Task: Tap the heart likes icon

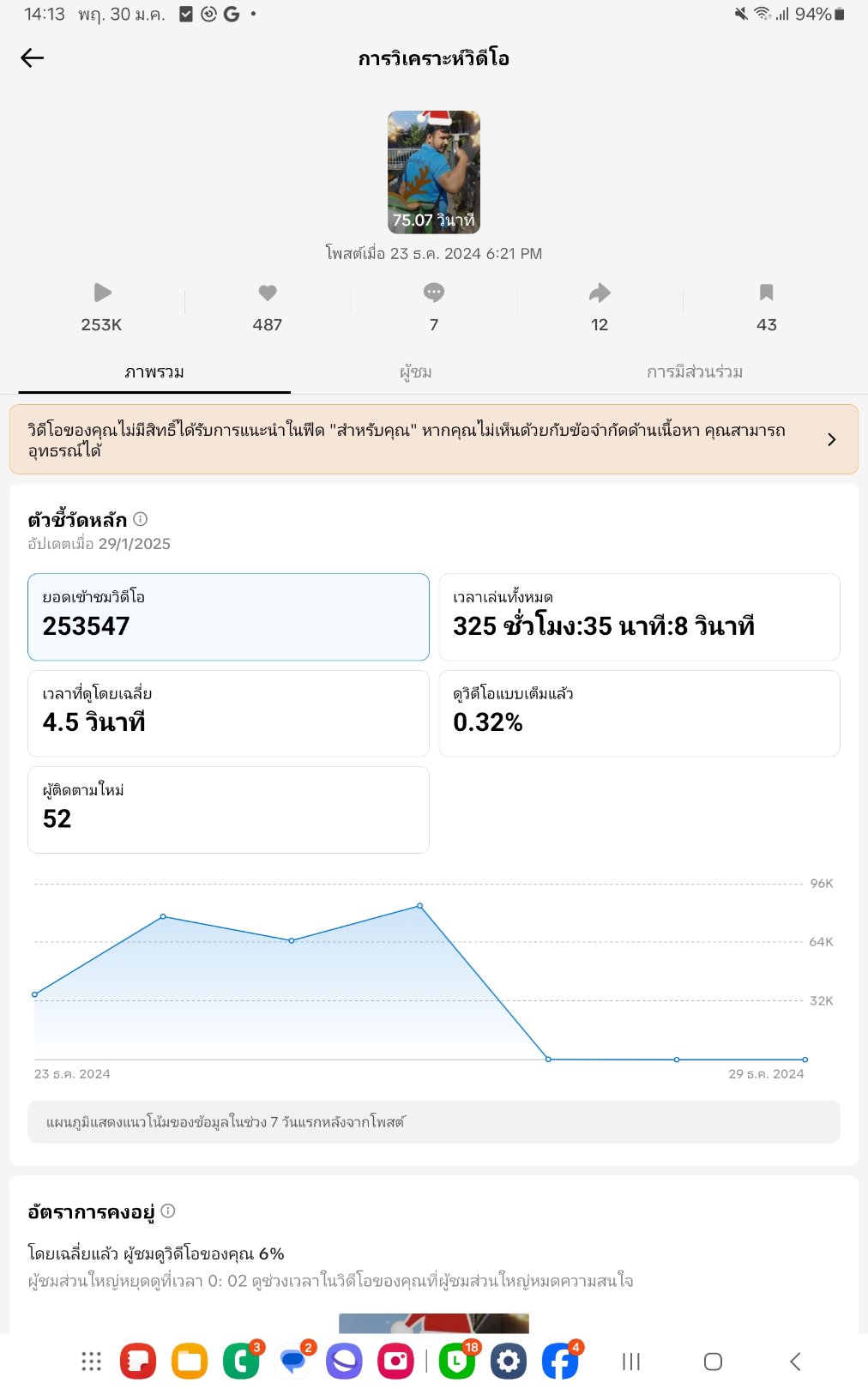Action: tap(268, 293)
